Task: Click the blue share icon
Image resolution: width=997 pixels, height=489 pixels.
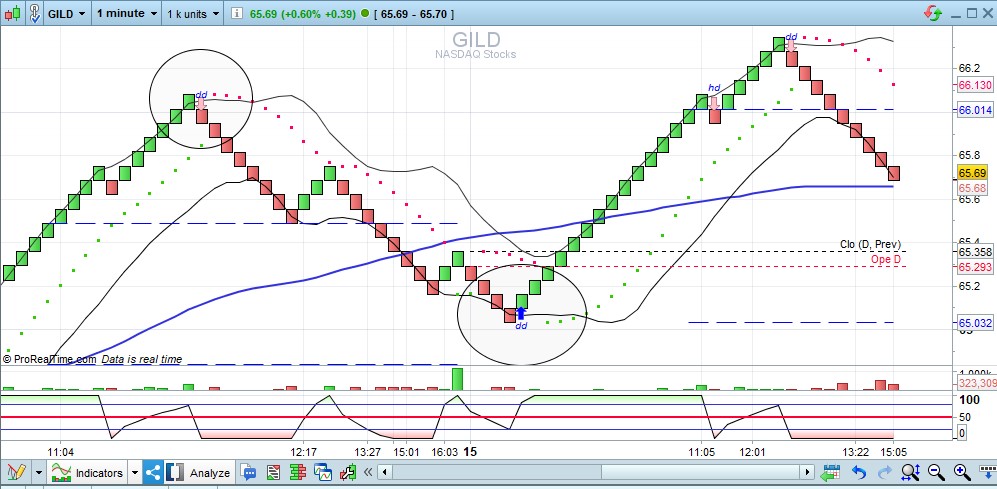Action: 153,472
